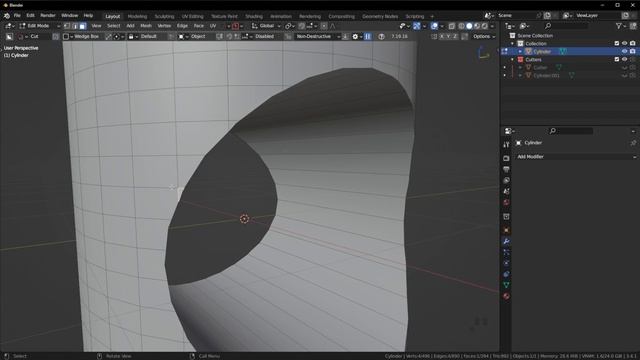Image resolution: width=640 pixels, height=360 pixels.
Task: Click the BoxCutter gear settings icon
Action: point(355,36)
